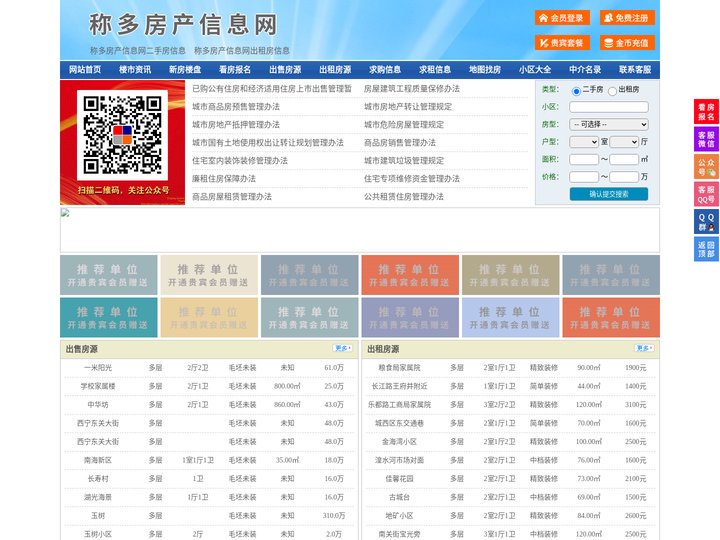
Task: Open the 求购信息 nav item
Action: coord(385,70)
